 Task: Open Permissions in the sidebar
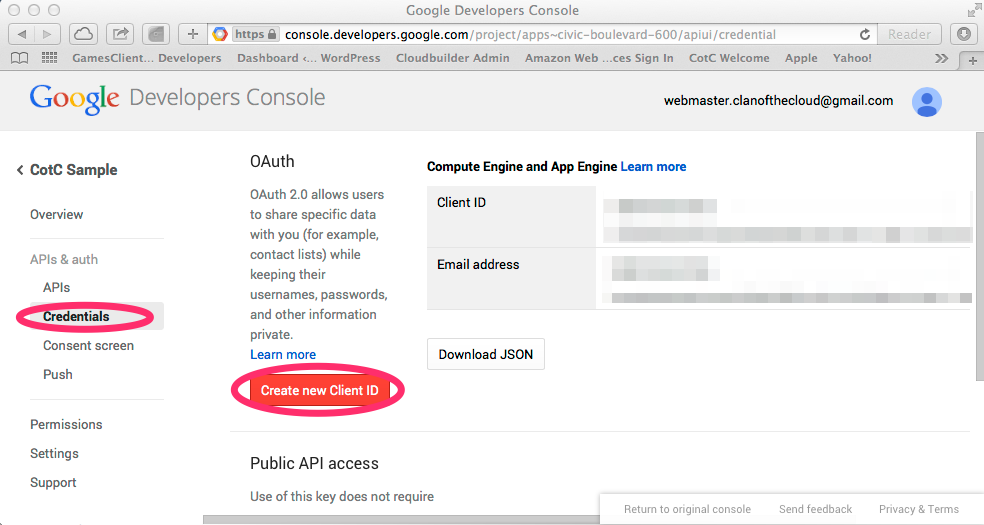(66, 425)
